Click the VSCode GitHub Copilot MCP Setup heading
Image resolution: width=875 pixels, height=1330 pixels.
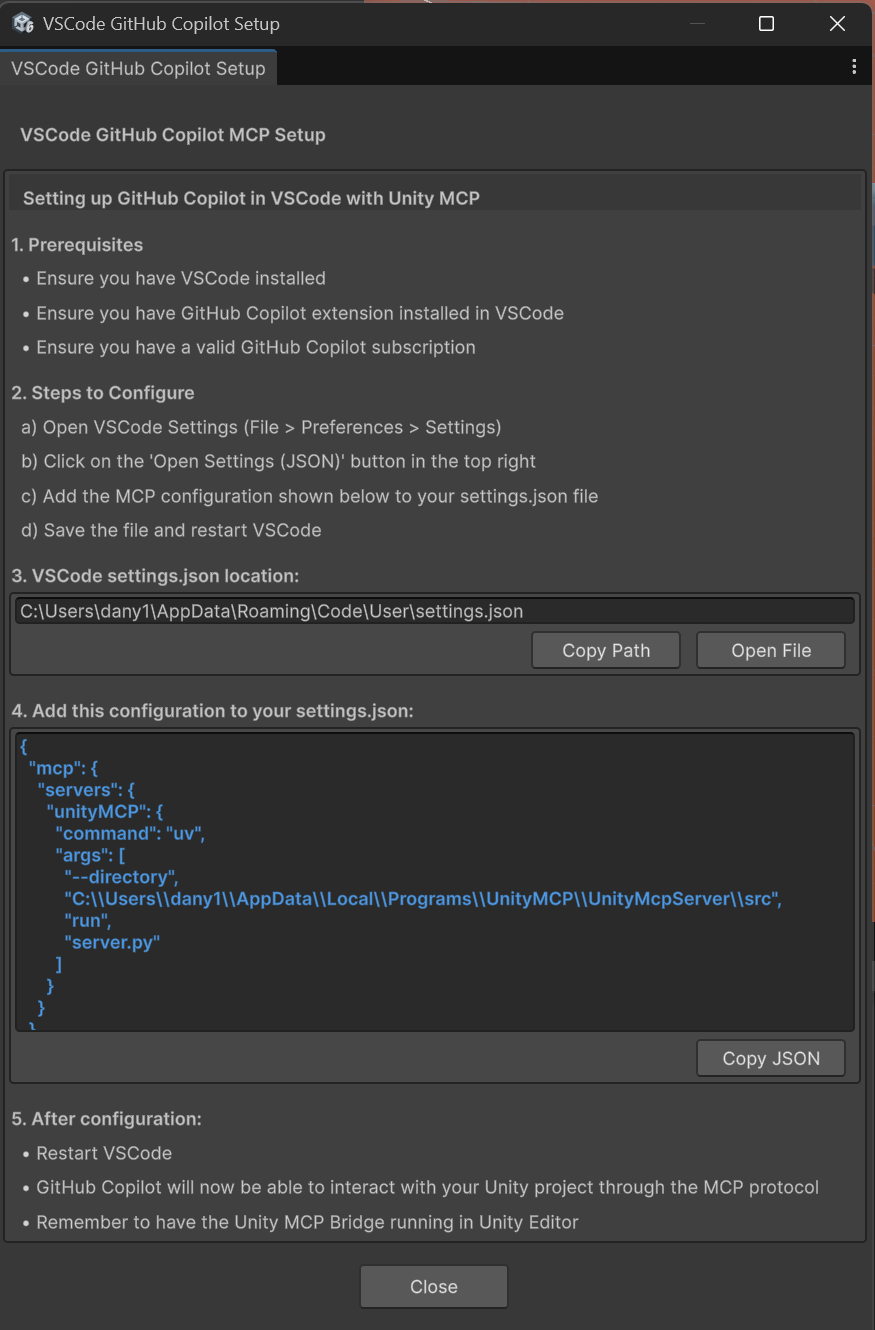(173, 135)
